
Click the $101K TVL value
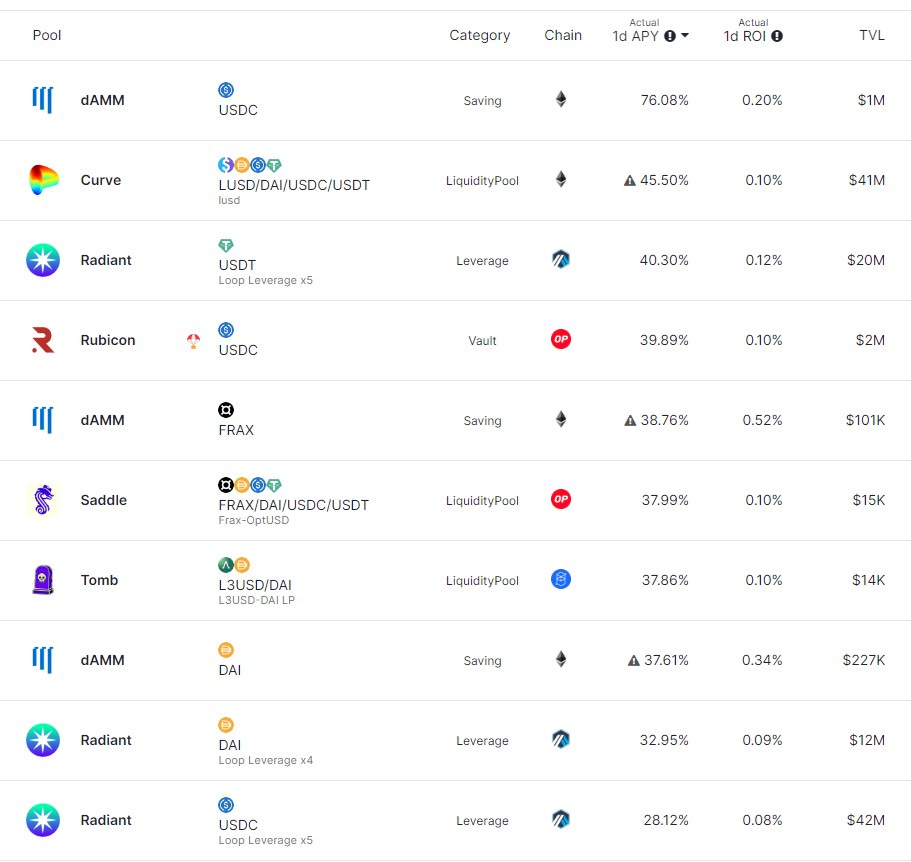(x=866, y=420)
